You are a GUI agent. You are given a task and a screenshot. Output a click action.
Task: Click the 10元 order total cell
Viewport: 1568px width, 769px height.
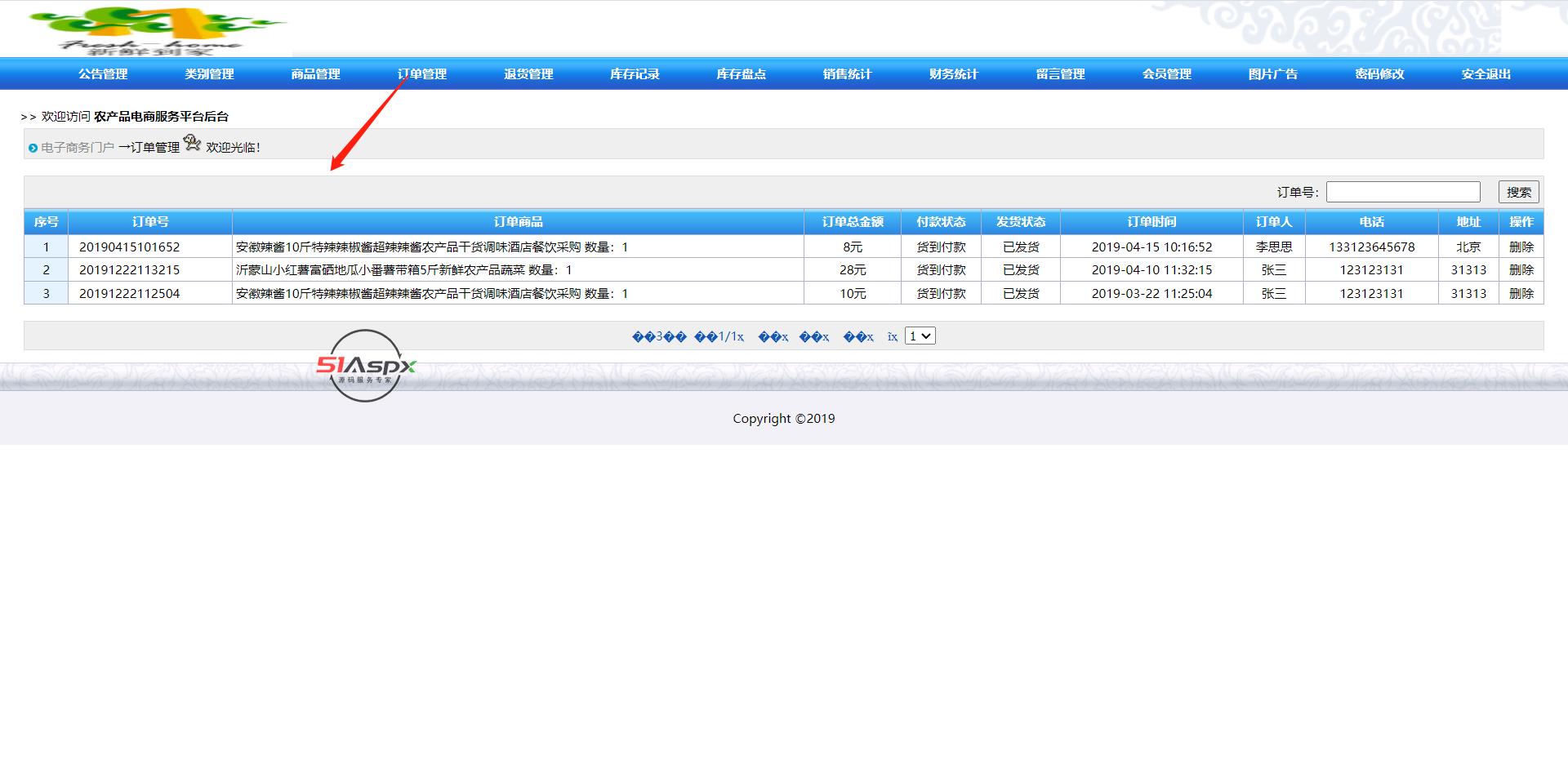(x=853, y=293)
